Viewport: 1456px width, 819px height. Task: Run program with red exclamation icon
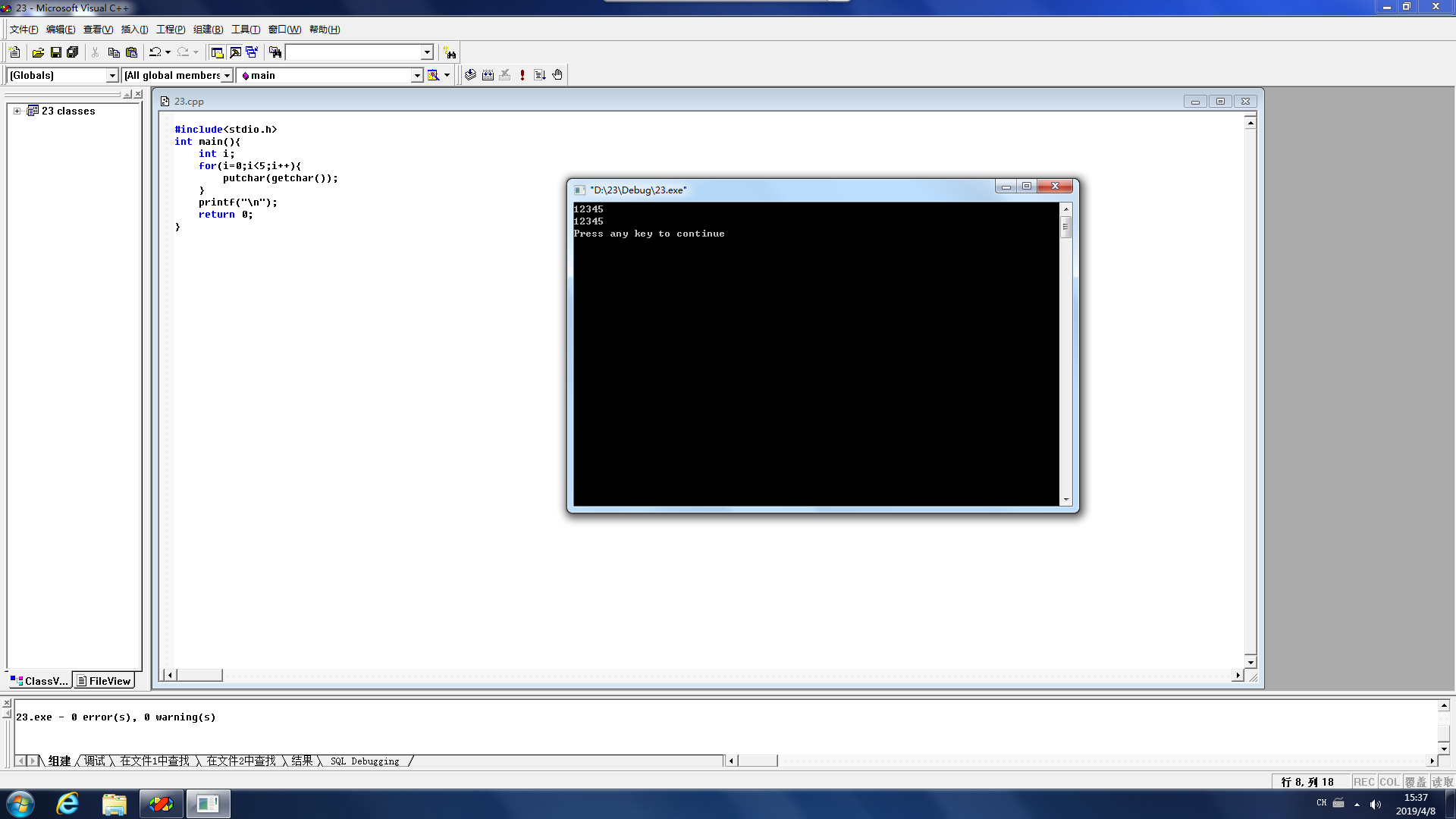coord(522,75)
